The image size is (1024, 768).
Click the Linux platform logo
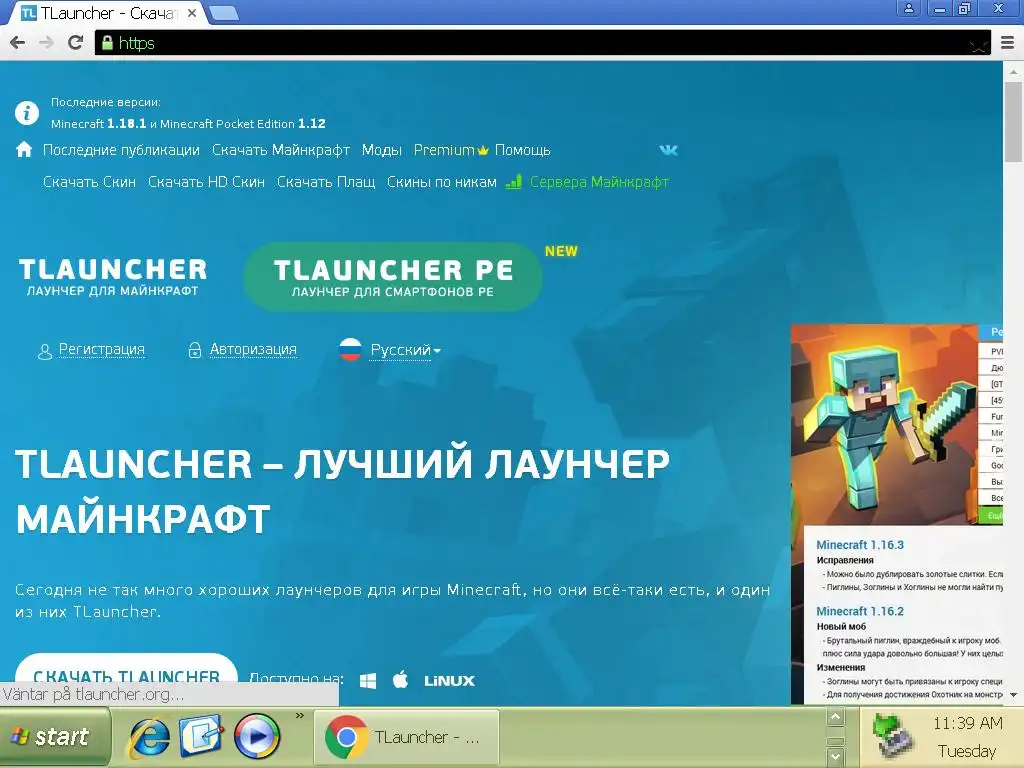(x=449, y=681)
